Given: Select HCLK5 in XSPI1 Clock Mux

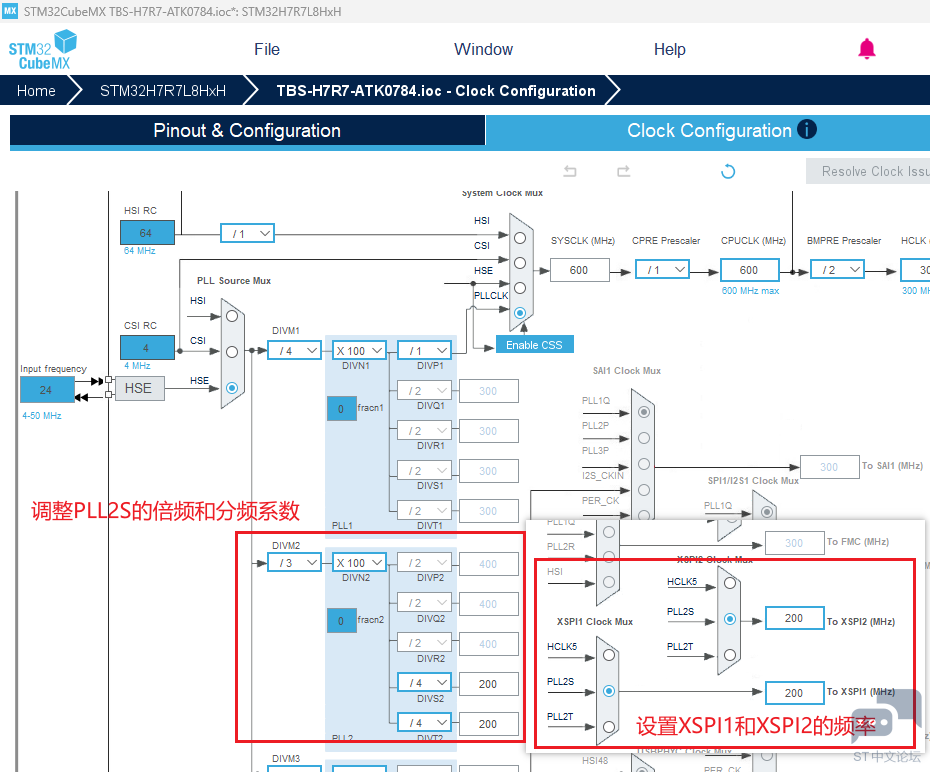Looking at the screenshot, I should pos(609,655).
